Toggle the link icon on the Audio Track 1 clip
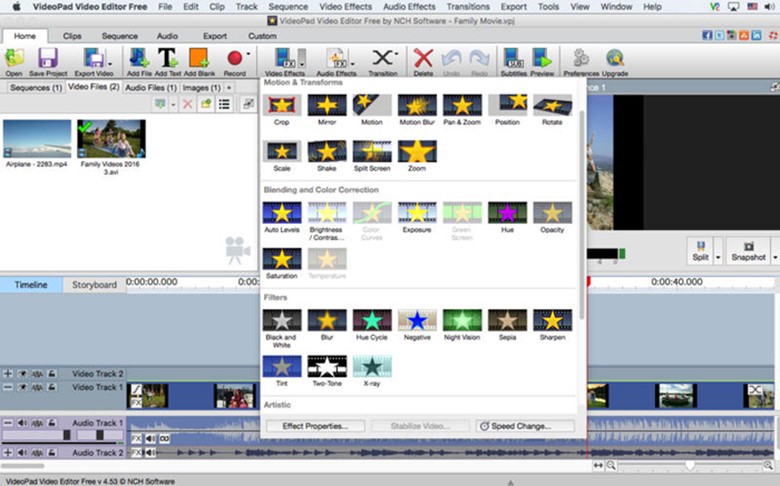Image resolution: width=780 pixels, height=486 pixels. click(x=164, y=439)
